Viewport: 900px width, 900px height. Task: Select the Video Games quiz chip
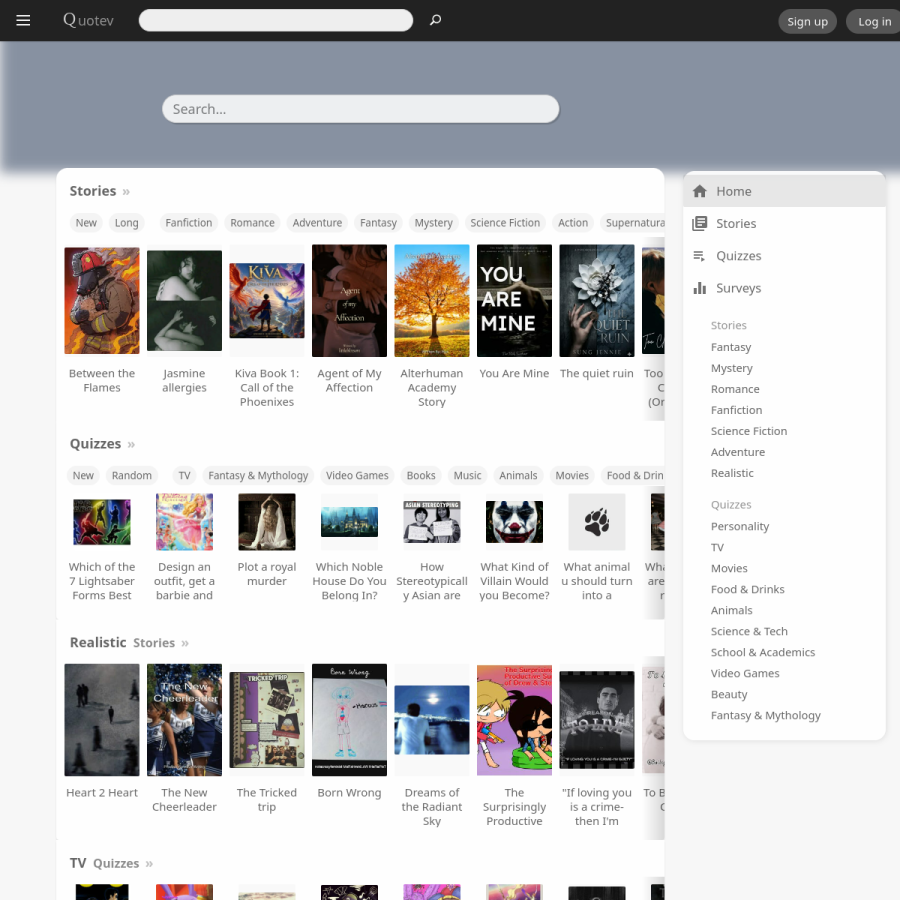357,475
